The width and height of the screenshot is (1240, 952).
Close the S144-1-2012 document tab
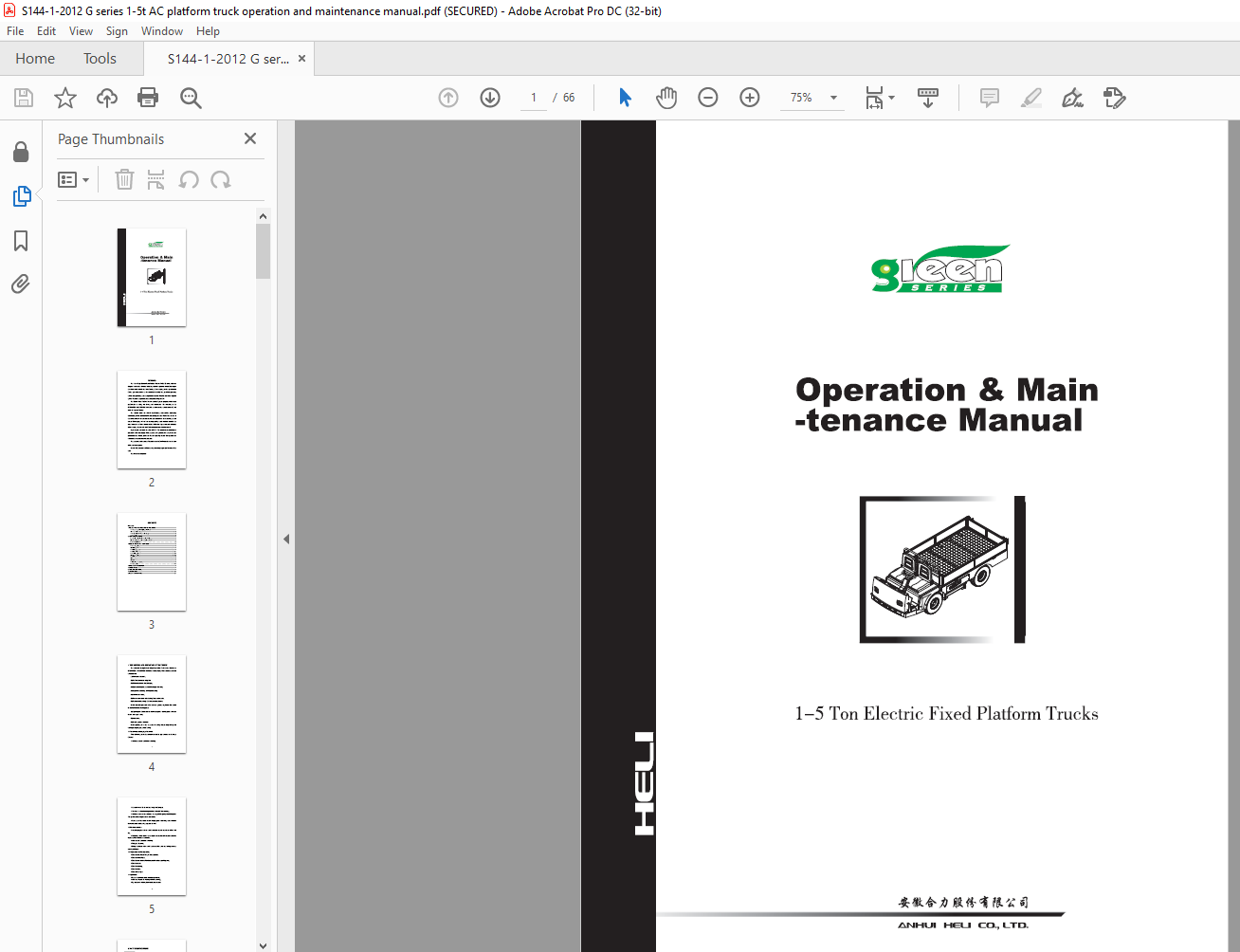coord(302,59)
